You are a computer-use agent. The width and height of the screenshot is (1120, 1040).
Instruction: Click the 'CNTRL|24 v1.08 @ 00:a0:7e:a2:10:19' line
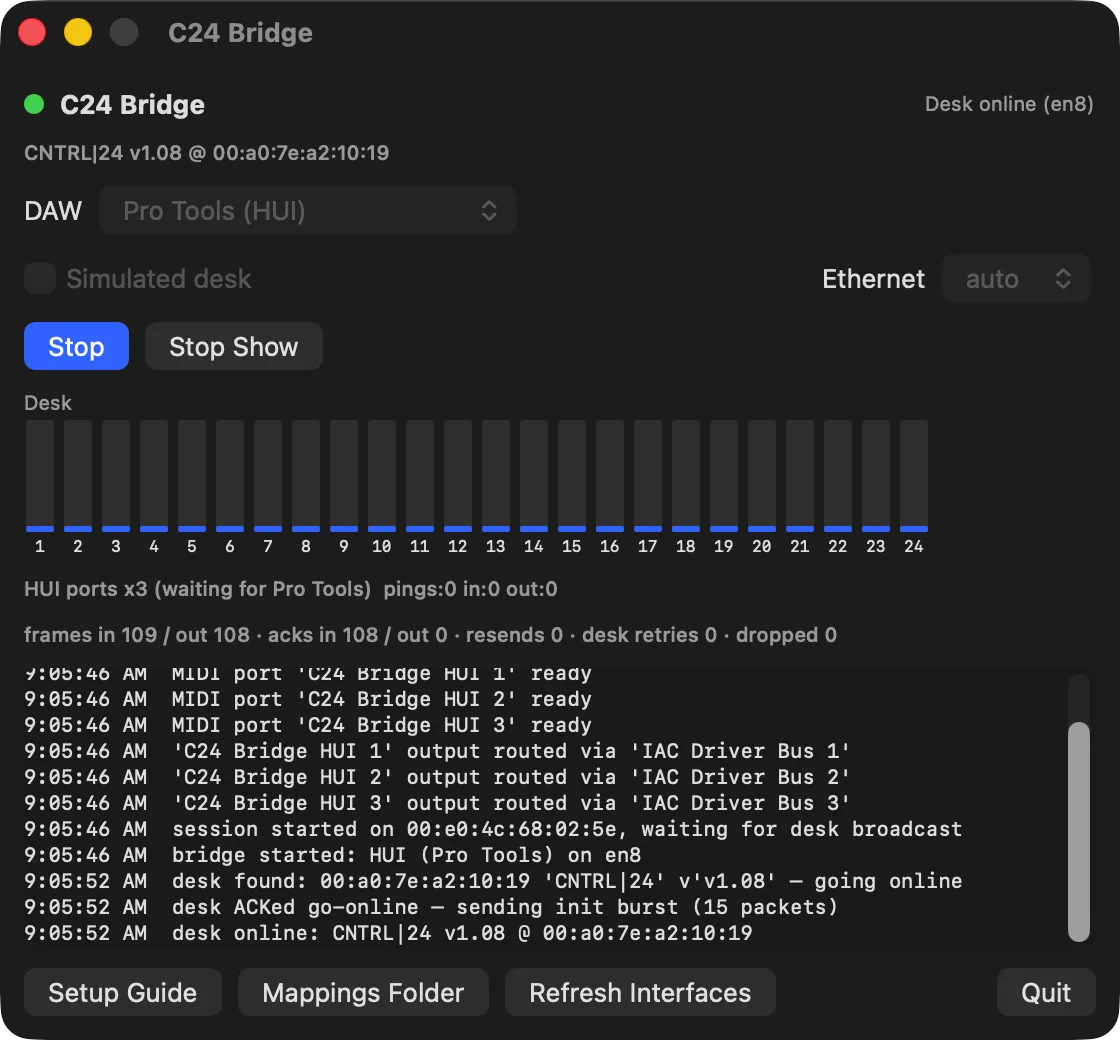[206, 153]
